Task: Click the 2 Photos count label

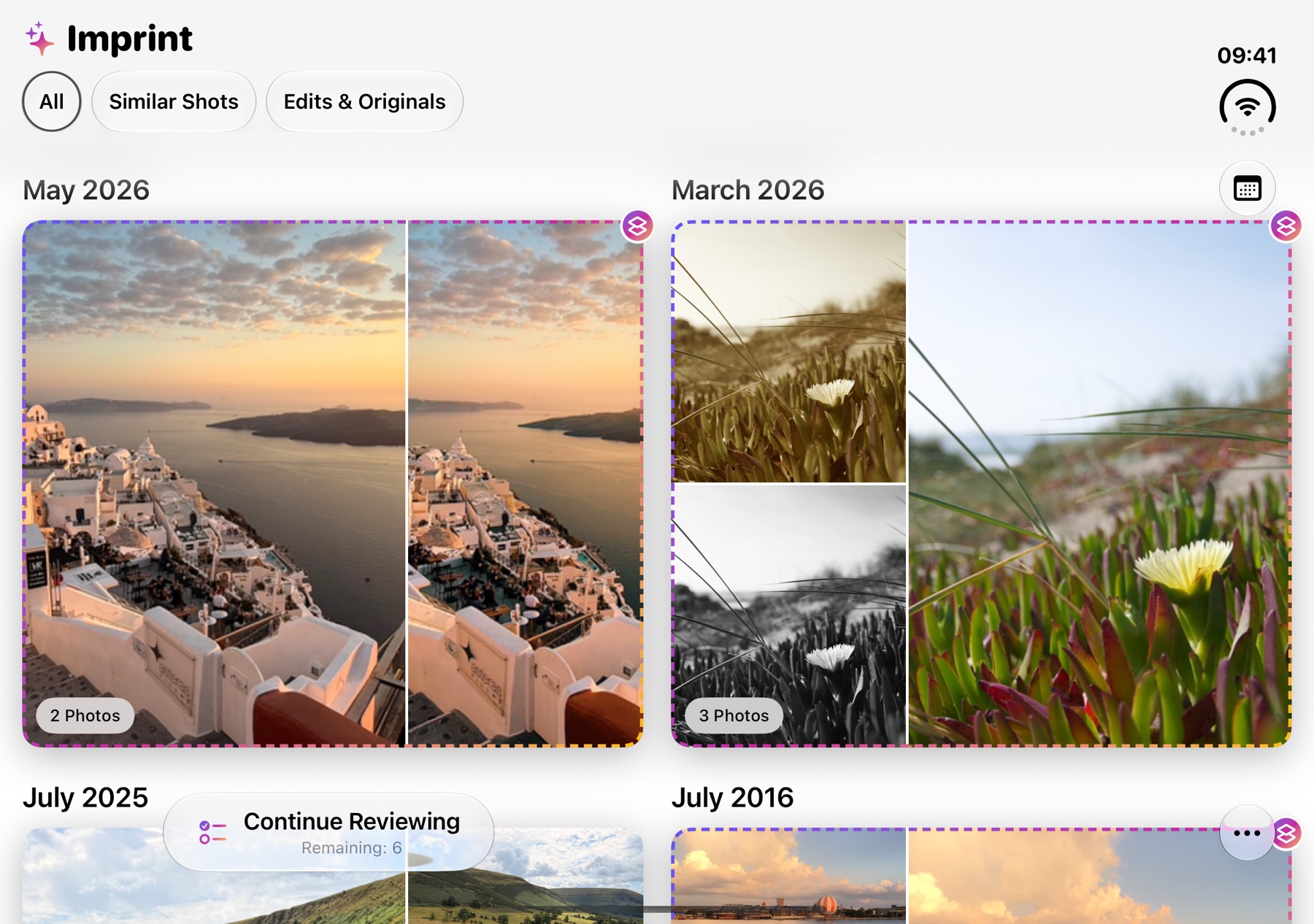Action: [x=85, y=715]
